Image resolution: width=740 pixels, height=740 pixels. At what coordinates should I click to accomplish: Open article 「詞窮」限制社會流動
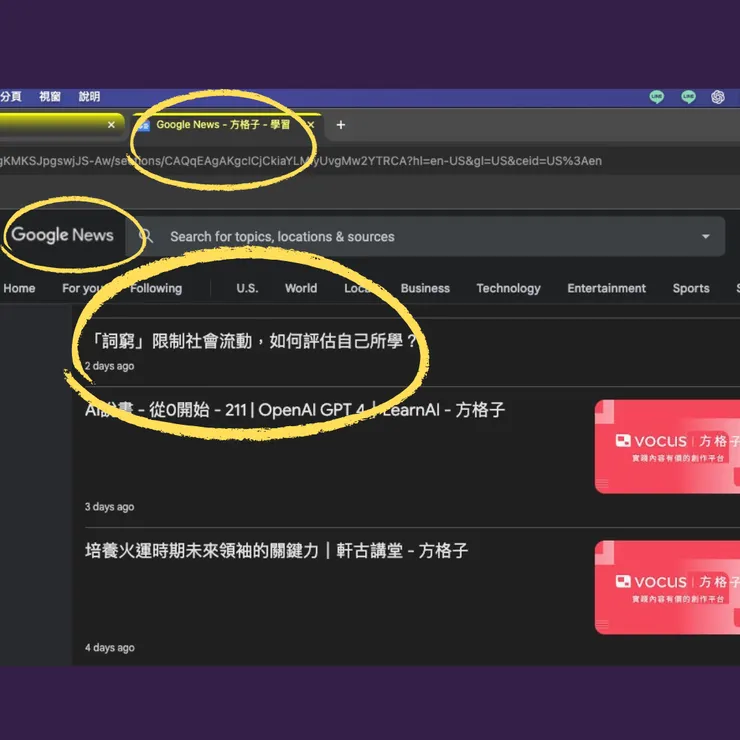pyautogui.click(x=252, y=341)
